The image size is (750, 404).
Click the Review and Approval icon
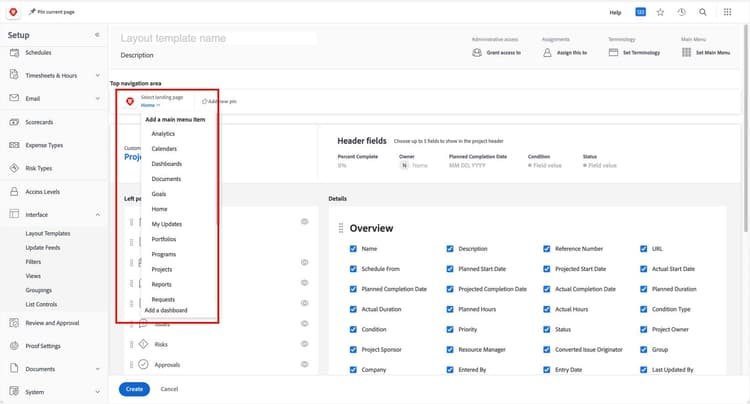(x=14, y=323)
